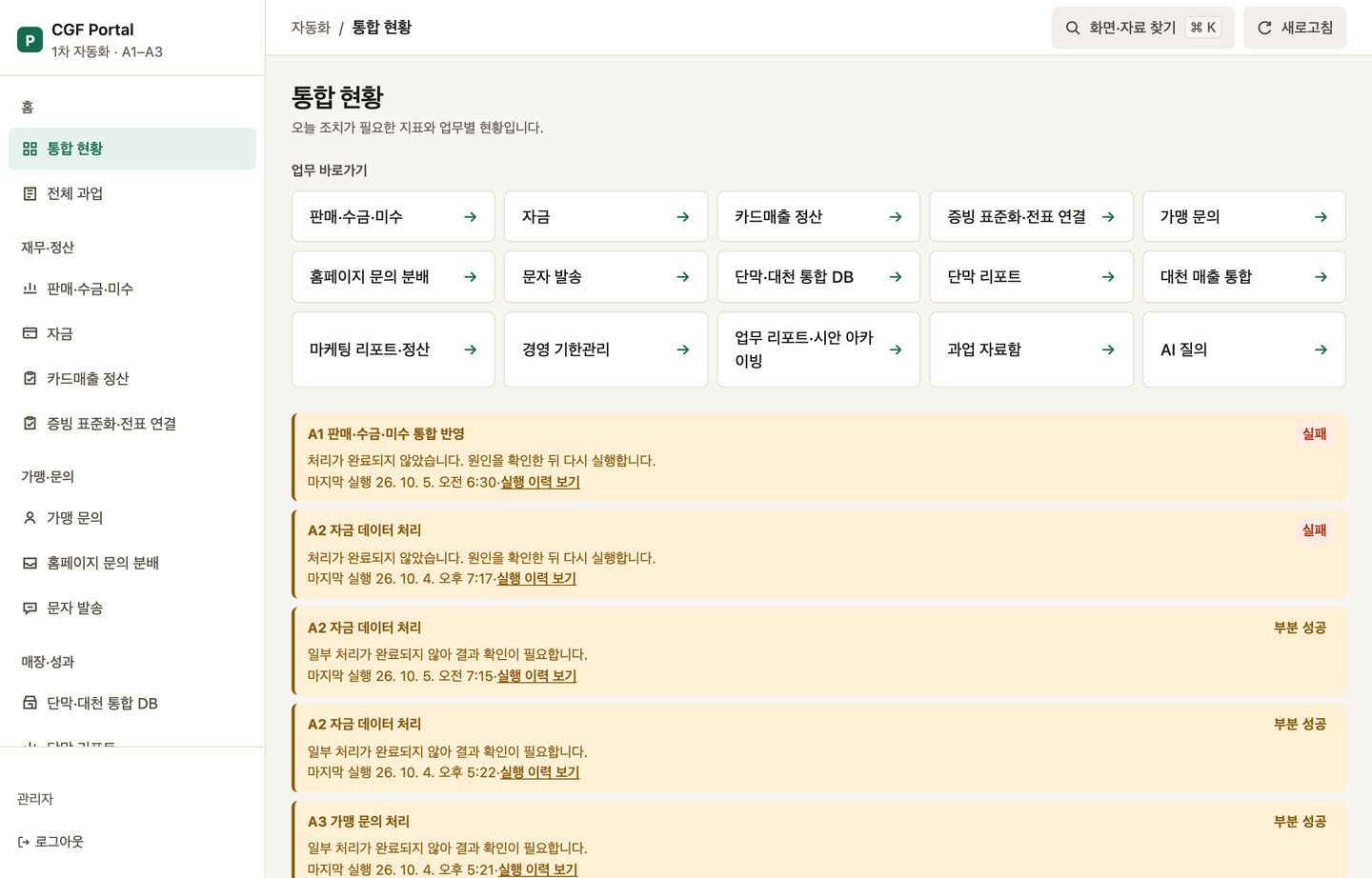Click the 자금 card icon in sidebar
Image resolution: width=1372 pixels, height=878 pixels.
pos(30,333)
